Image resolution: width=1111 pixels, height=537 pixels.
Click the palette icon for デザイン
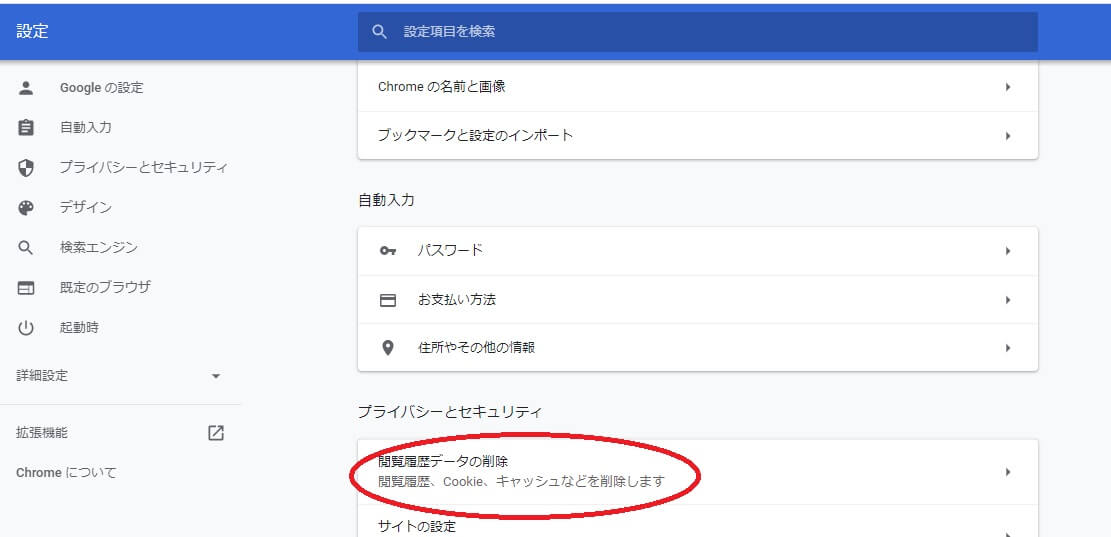pos(26,208)
